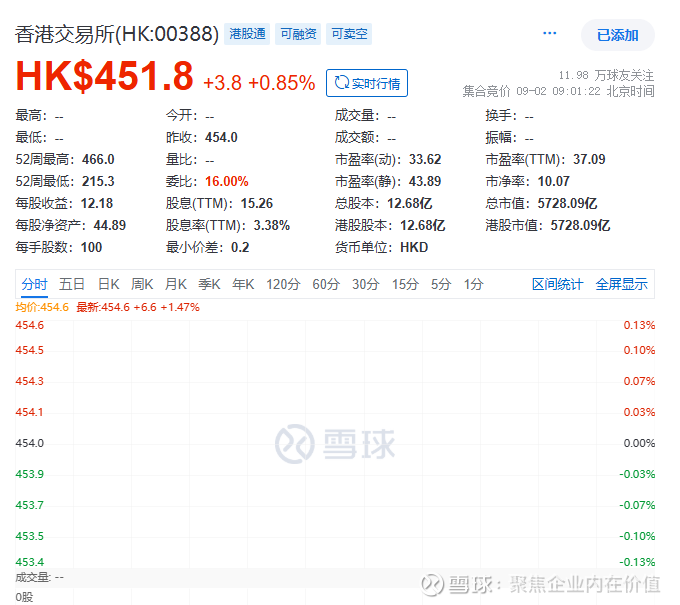Screen dimensions: 680x605
Task: Open the three-dot more options menu
Action: pyautogui.click(x=549, y=33)
